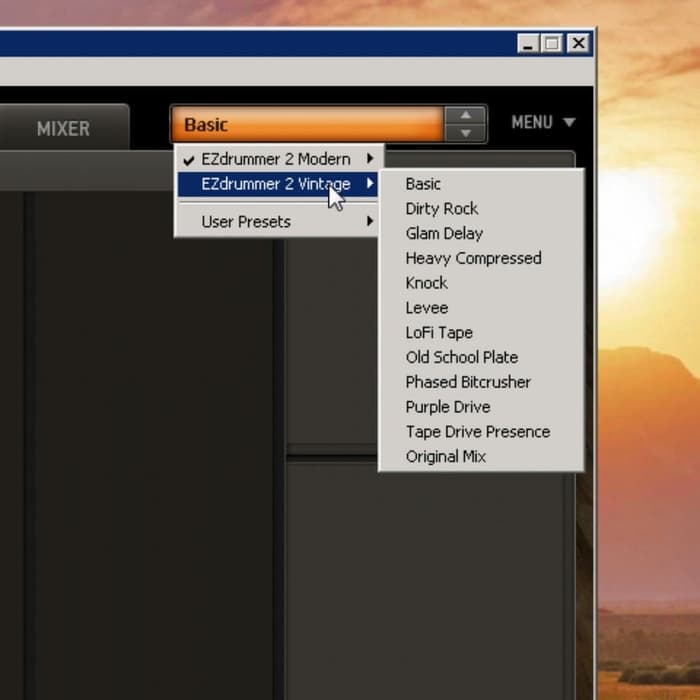
Task: Choose the Glam Delay preset
Action: coord(481,233)
